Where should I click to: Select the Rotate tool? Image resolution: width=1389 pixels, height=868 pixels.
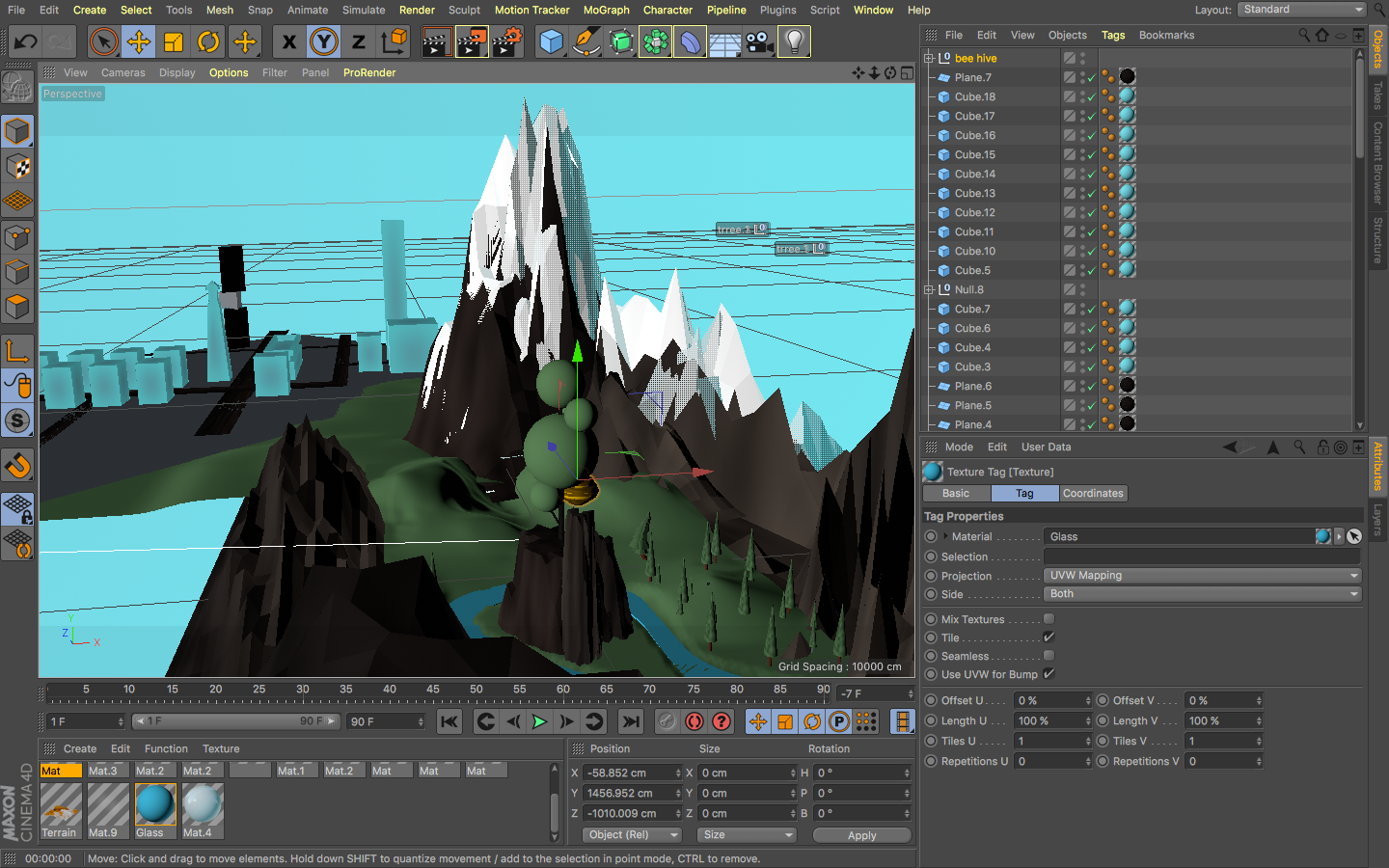tap(208, 41)
